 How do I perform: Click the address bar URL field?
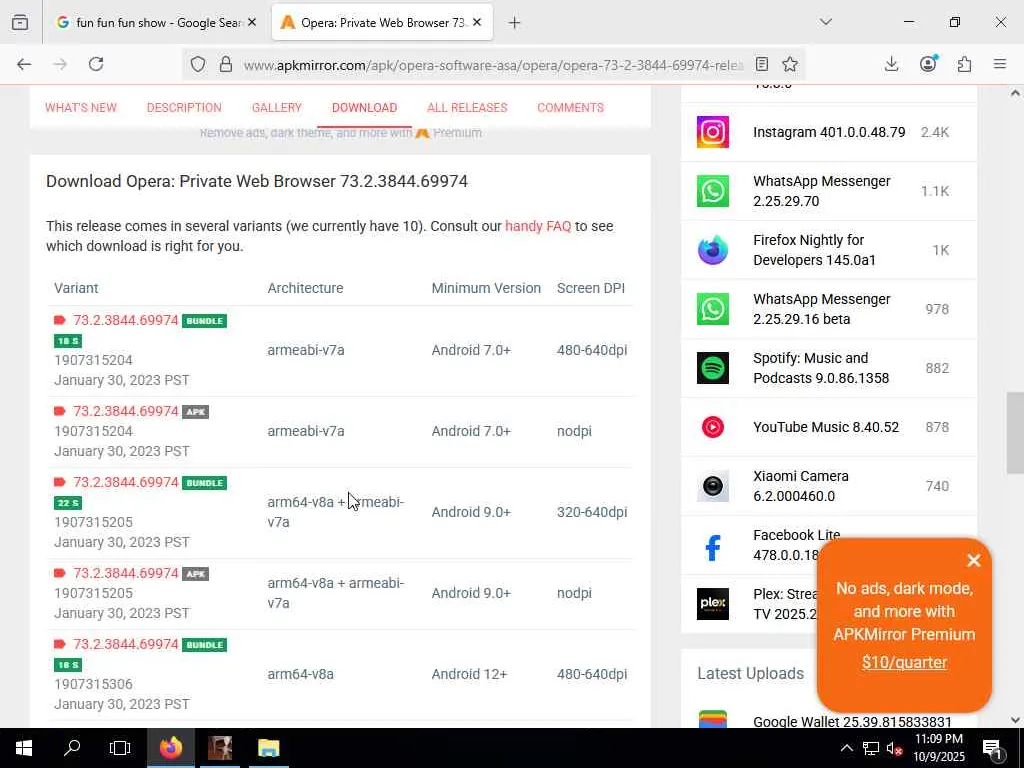[x=493, y=65]
